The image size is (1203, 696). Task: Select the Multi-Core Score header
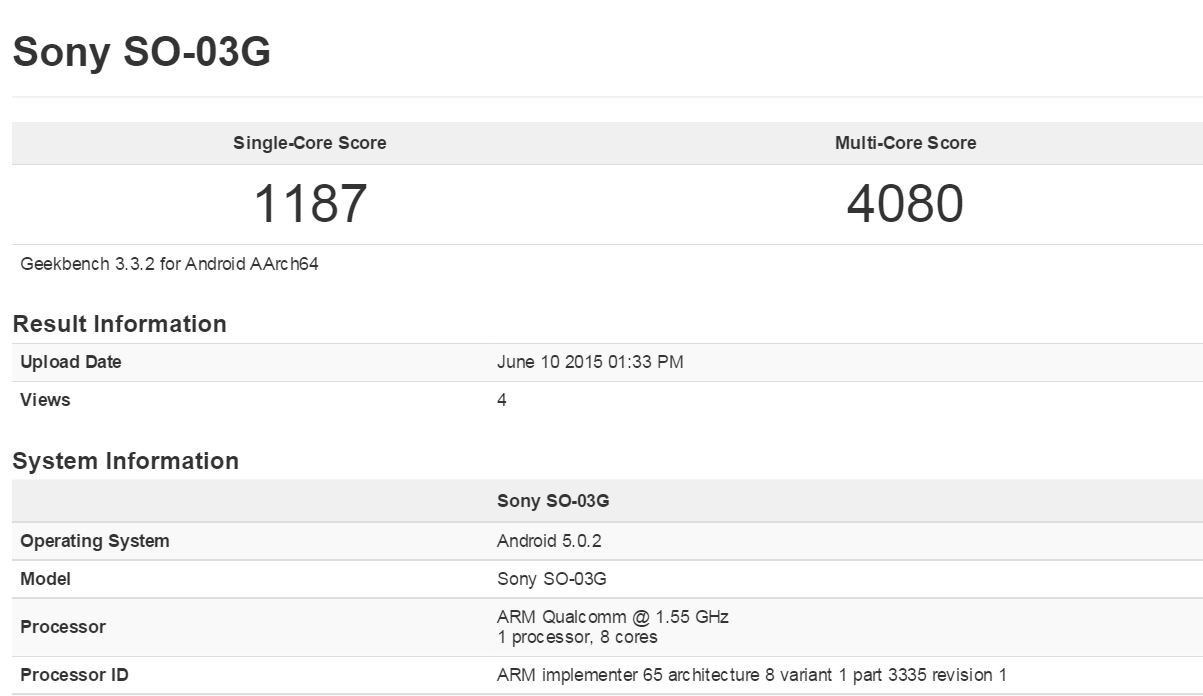[x=906, y=143]
